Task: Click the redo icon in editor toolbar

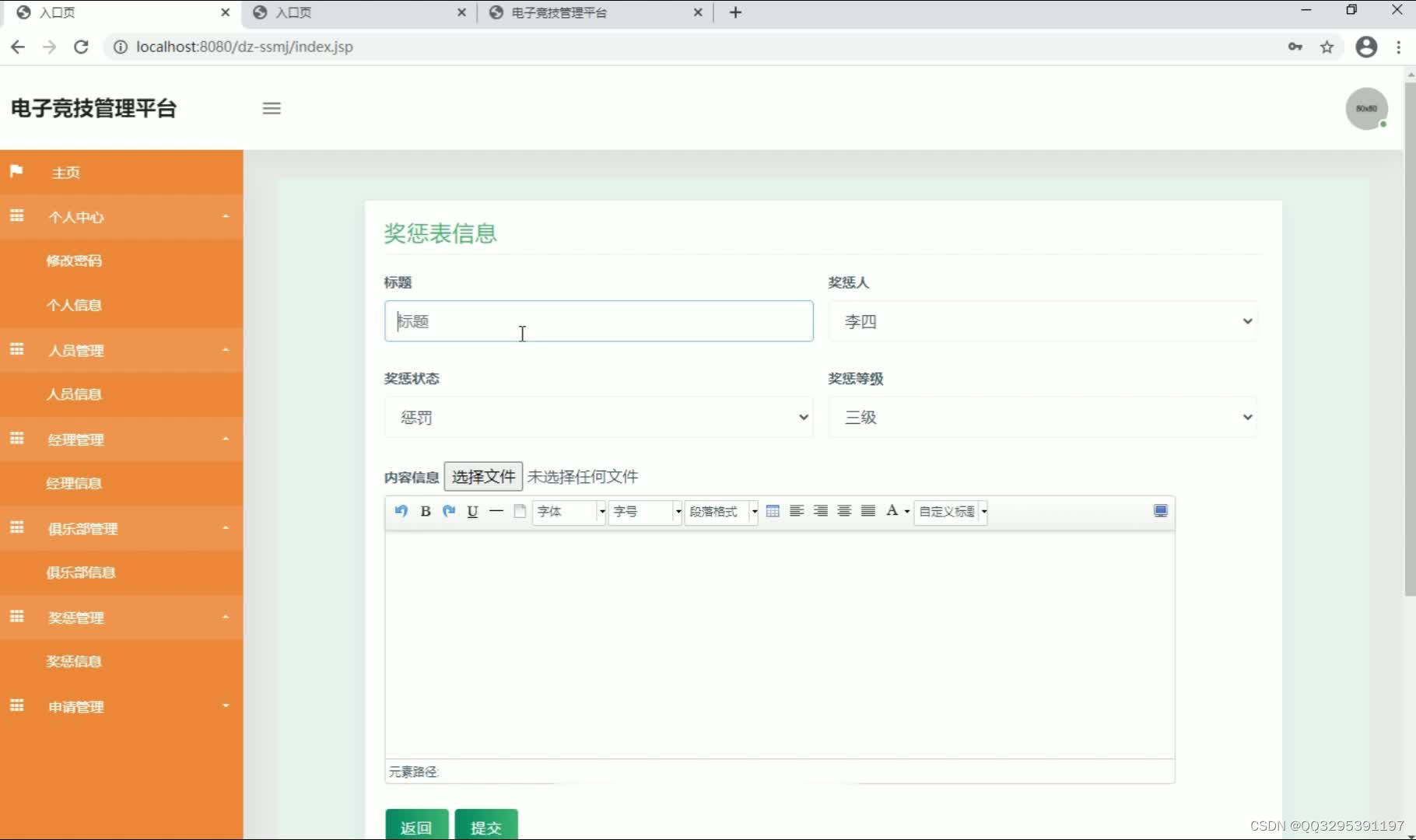Action: pyautogui.click(x=449, y=511)
